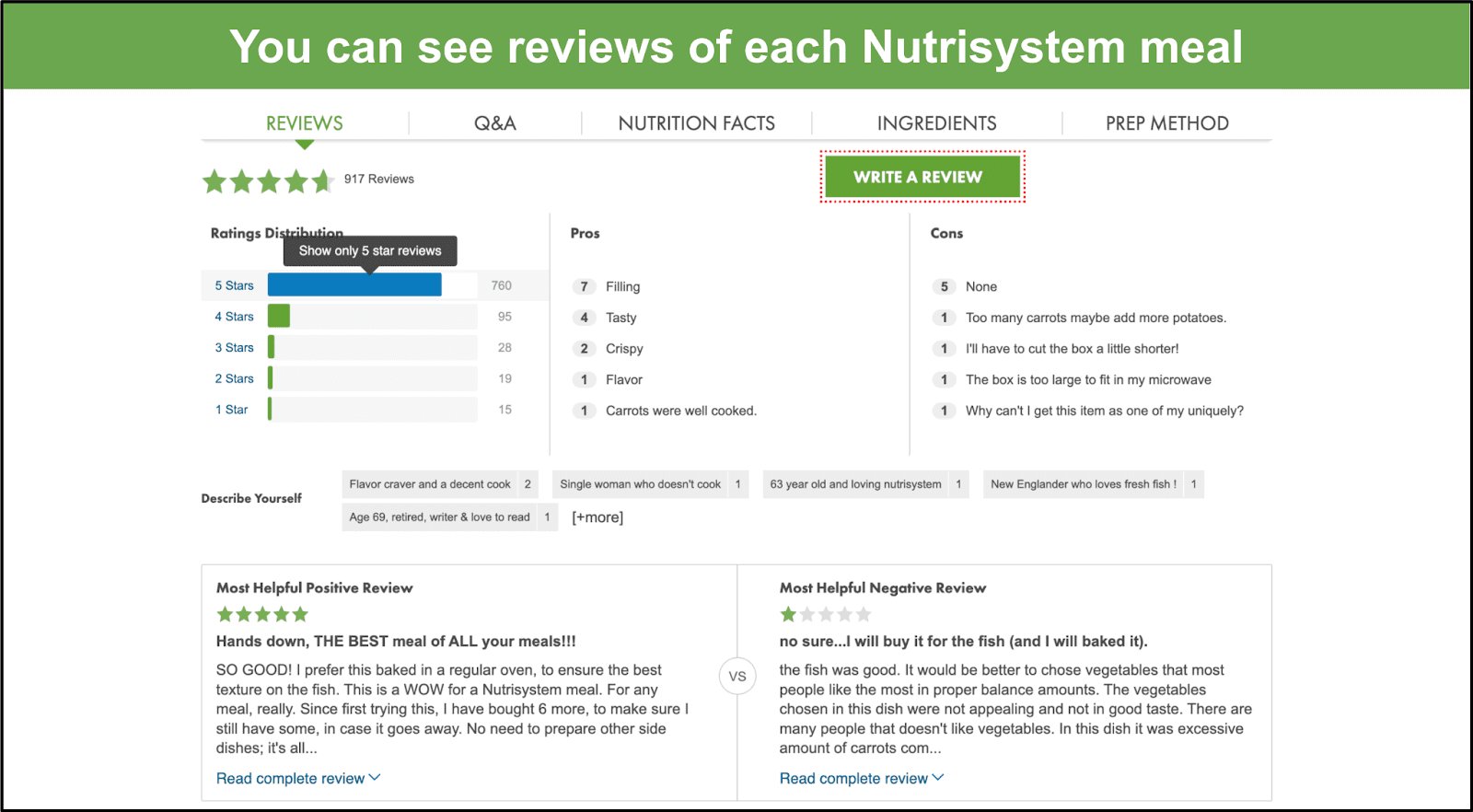
Task: Click the Write a Review button
Action: point(922,177)
